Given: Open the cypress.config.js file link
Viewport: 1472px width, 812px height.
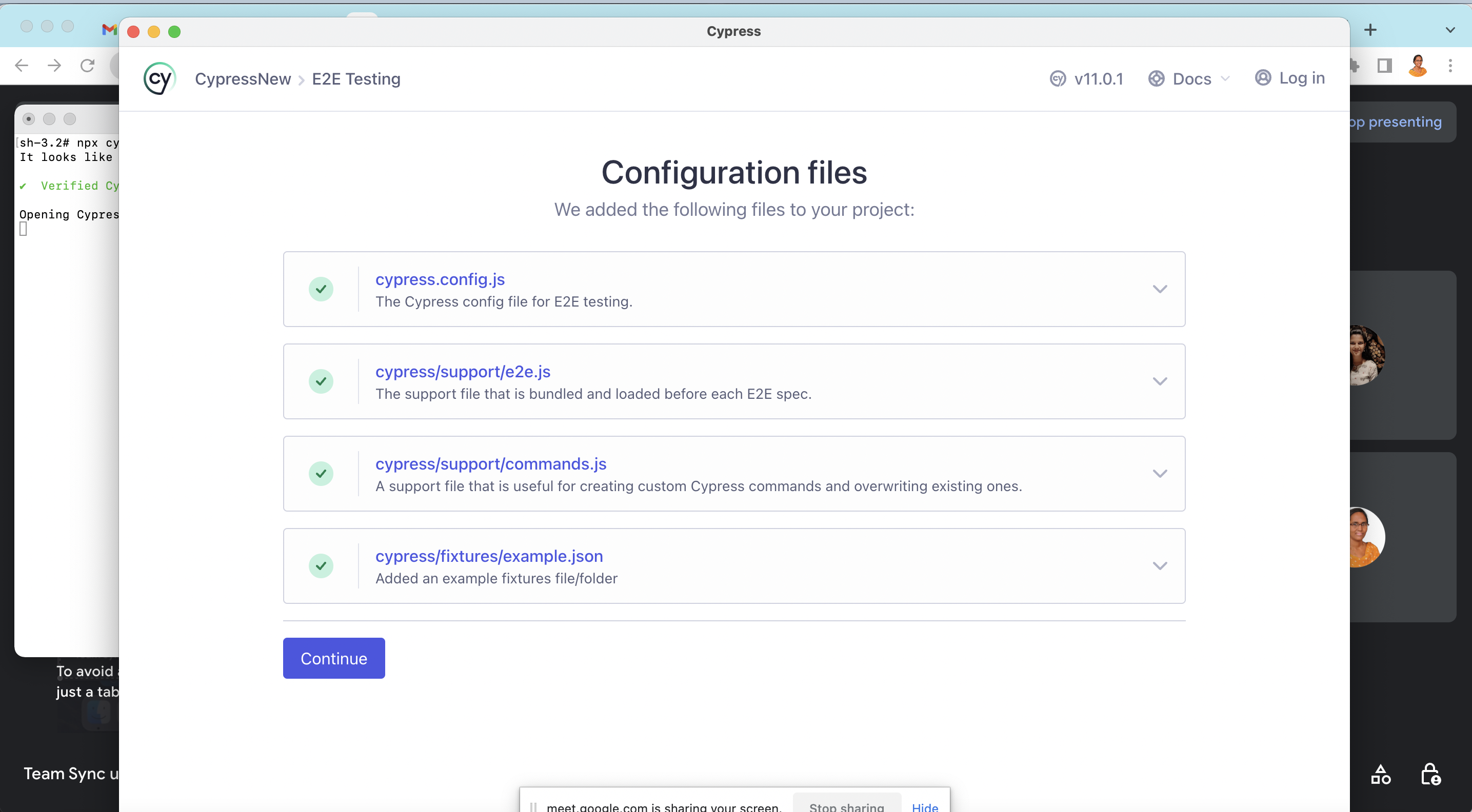Looking at the screenshot, I should (440, 279).
